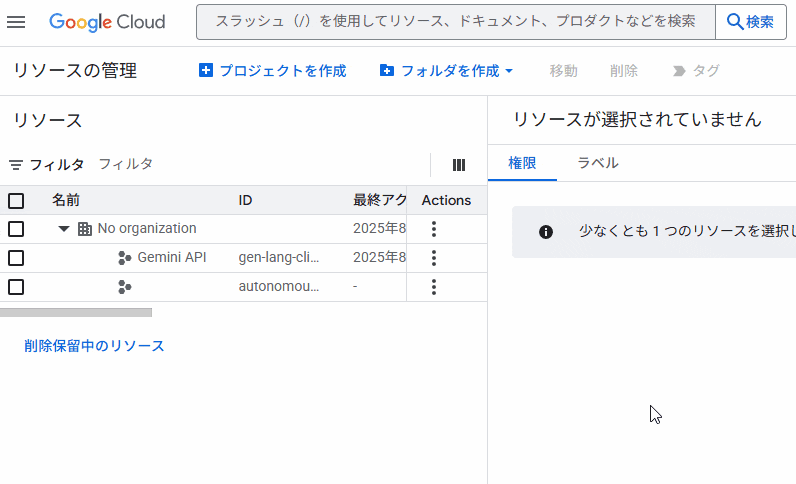
Task: Click the gen-lang-cli... project ID
Action: [279, 257]
